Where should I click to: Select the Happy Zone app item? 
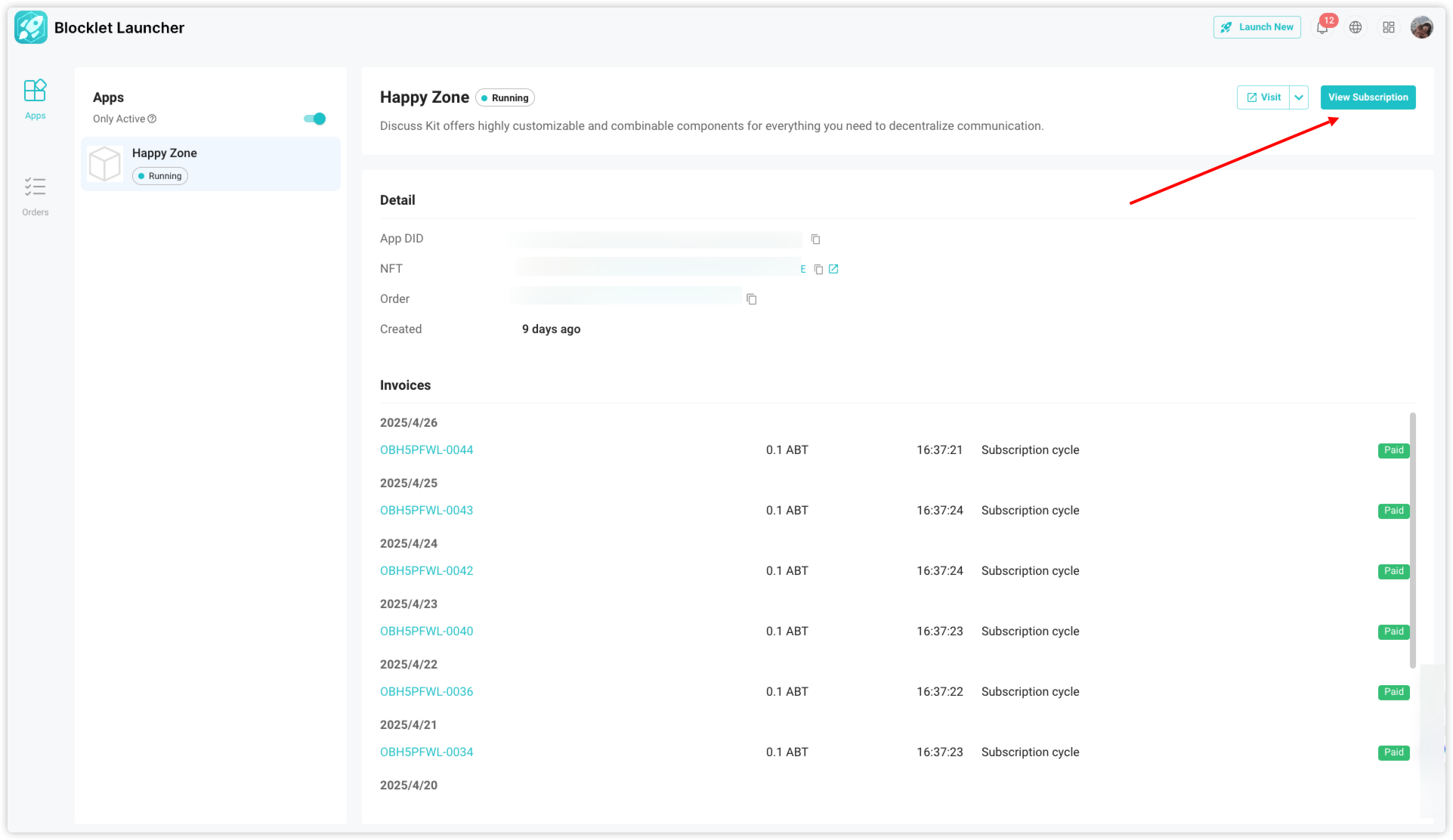[x=211, y=164]
